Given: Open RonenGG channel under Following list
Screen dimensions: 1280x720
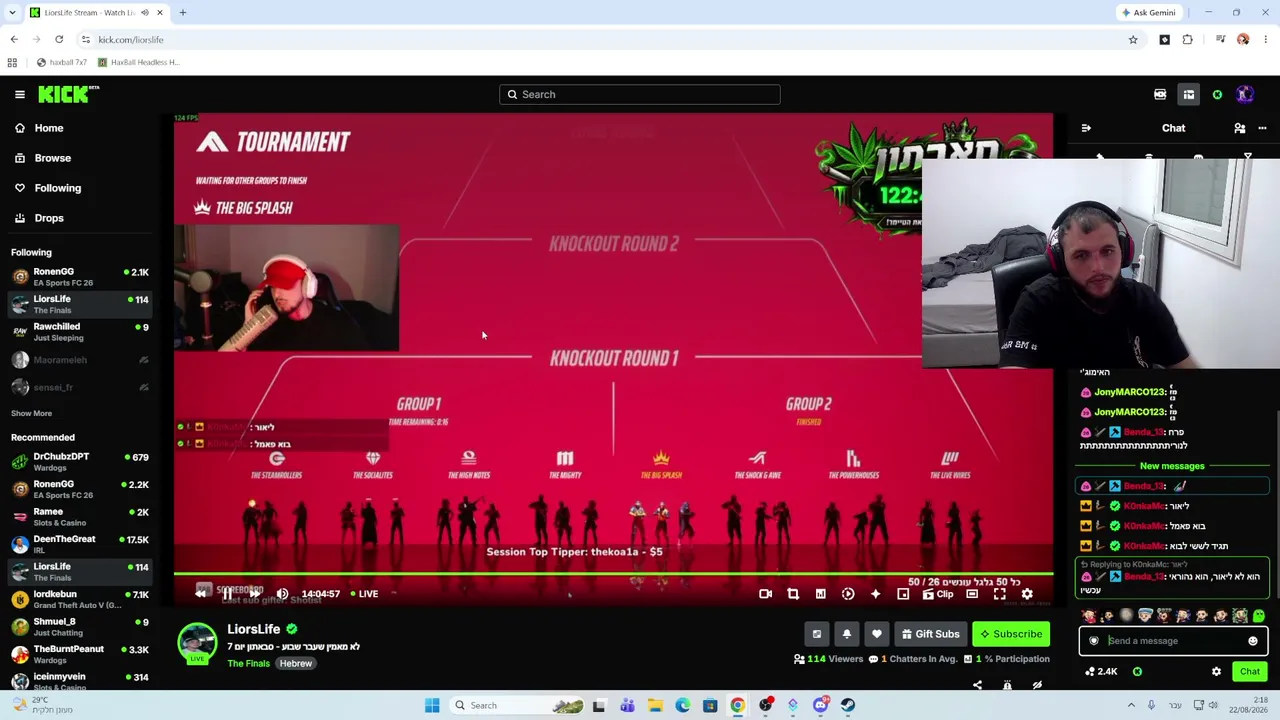Looking at the screenshot, I should 80,277.
